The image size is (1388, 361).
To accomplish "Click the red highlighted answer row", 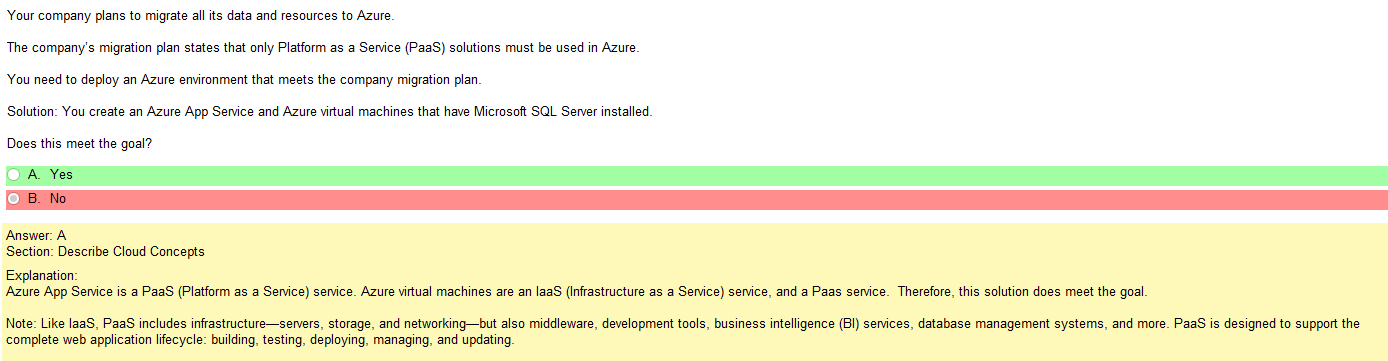I will 696,199.
